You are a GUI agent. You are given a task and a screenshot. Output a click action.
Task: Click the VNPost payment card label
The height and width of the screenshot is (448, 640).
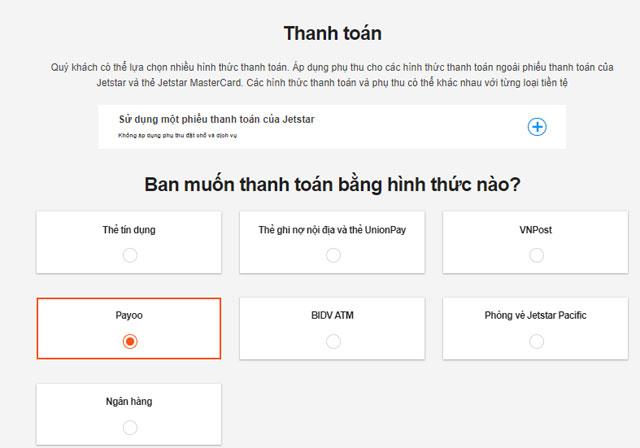pyautogui.click(x=536, y=230)
